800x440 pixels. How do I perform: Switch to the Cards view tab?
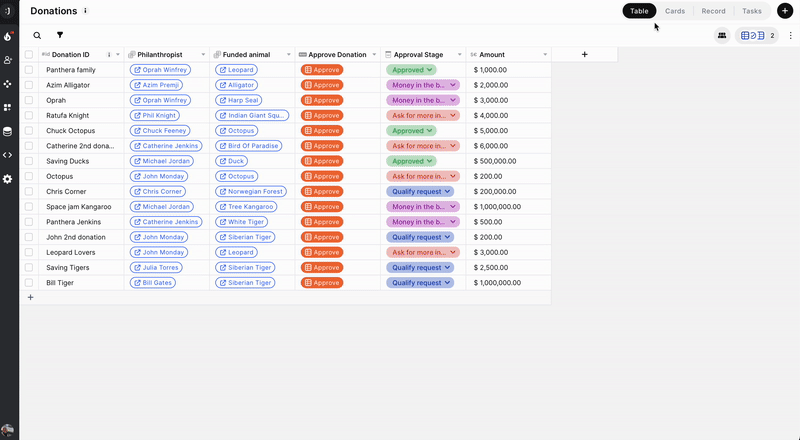(x=674, y=11)
